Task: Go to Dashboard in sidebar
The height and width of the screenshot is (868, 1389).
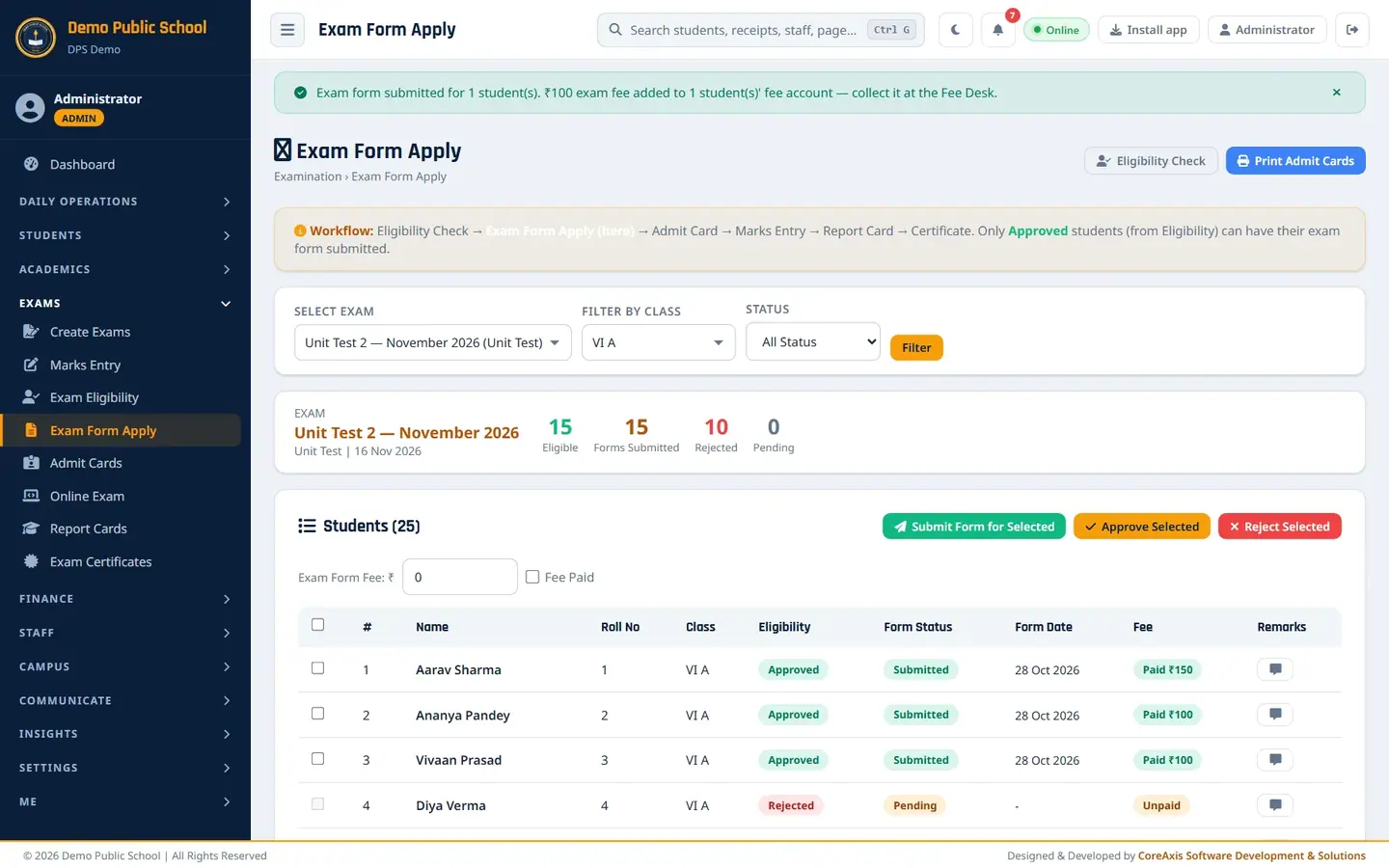Action: [x=121, y=164]
